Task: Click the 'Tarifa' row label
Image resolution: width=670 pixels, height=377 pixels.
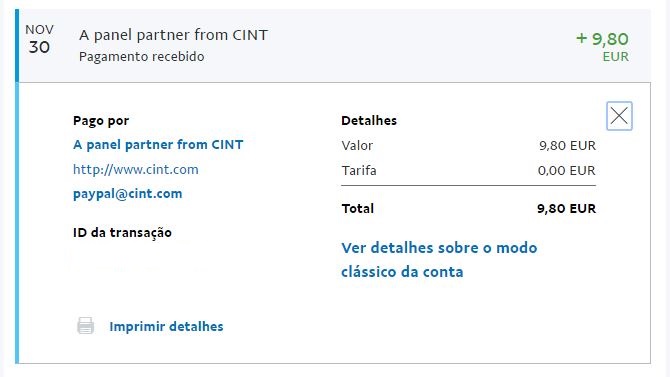Action: tap(359, 171)
